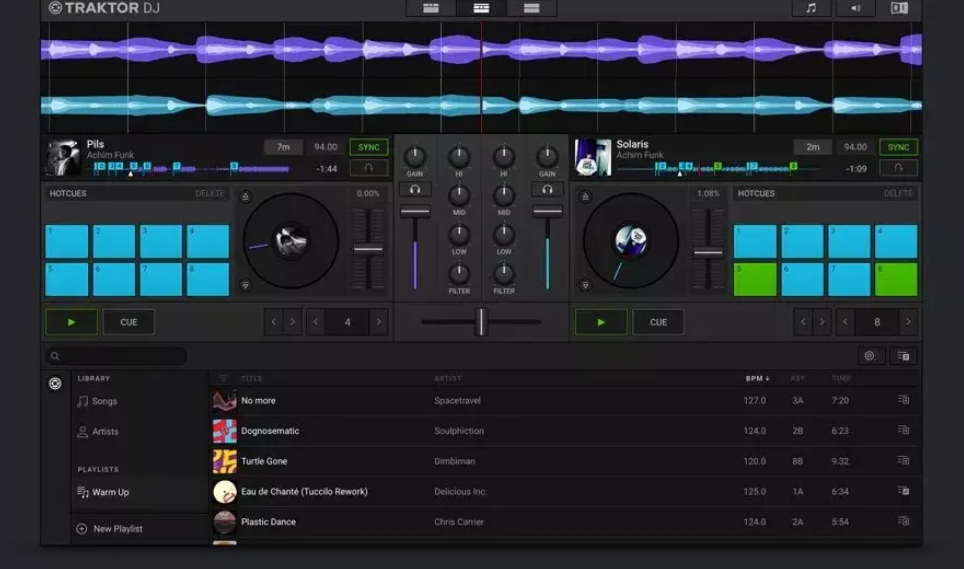Play the Pils deck
Screen dimensions: 964x569
click(71, 322)
